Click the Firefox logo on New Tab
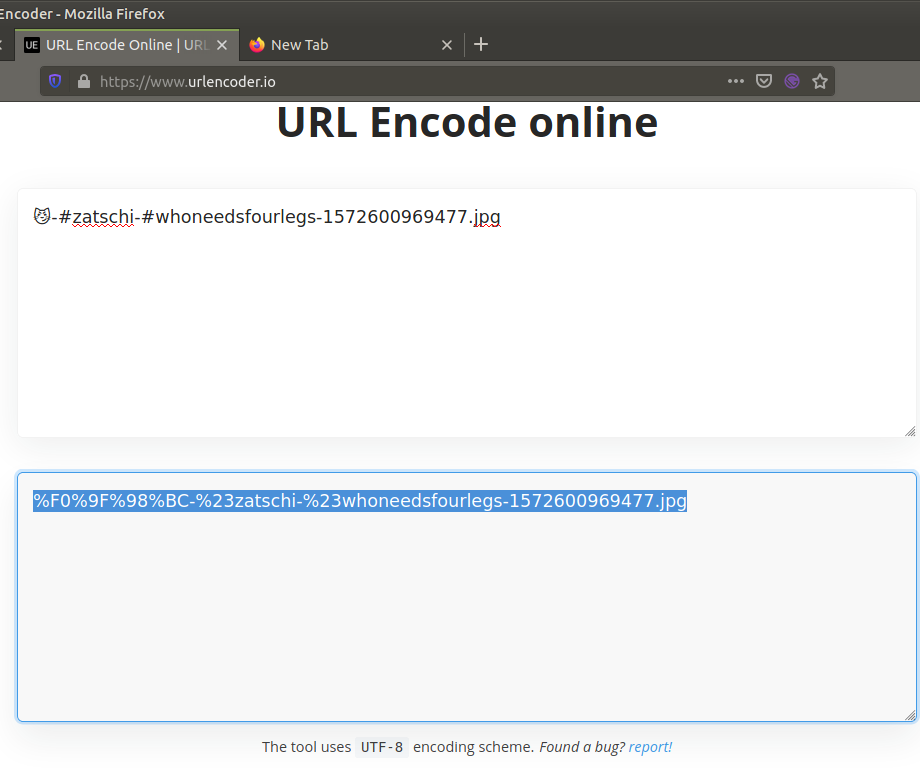 (257, 45)
